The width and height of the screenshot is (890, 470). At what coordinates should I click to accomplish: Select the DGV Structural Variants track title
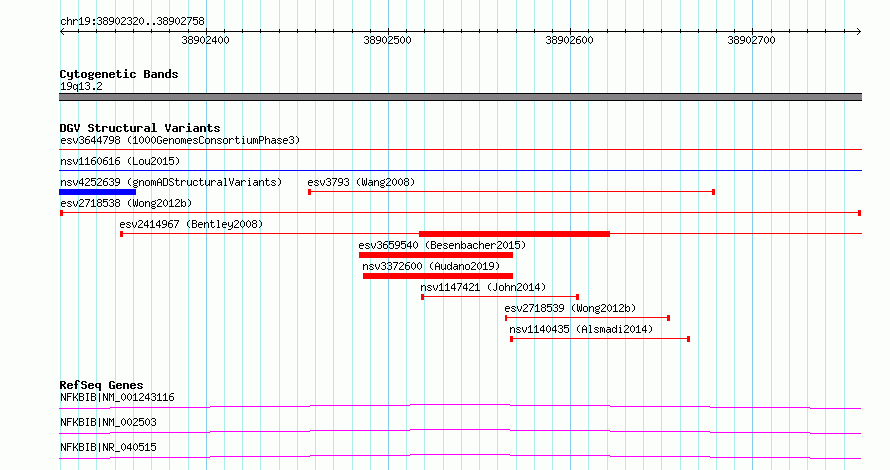140,128
